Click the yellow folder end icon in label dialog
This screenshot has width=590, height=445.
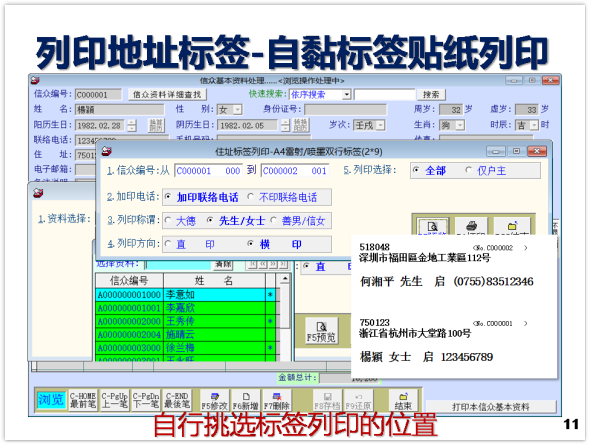point(512,227)
